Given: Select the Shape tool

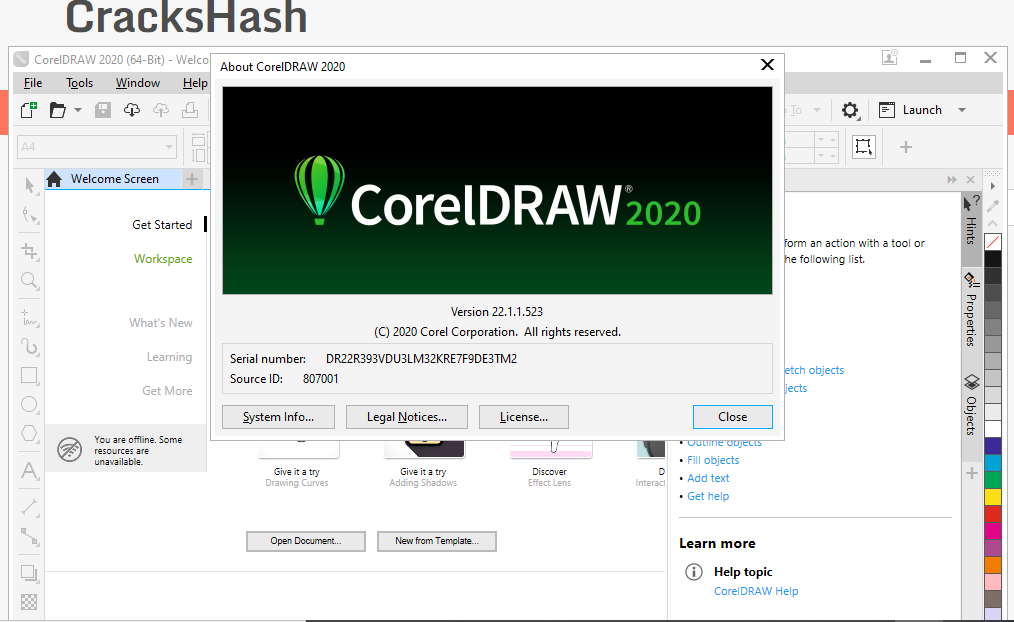Looking at the screenshot, I should tap(29, 216).
